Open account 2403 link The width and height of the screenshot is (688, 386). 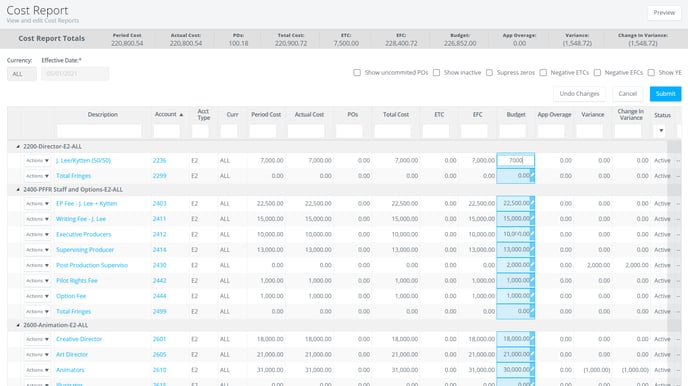(x=159, y=204)
